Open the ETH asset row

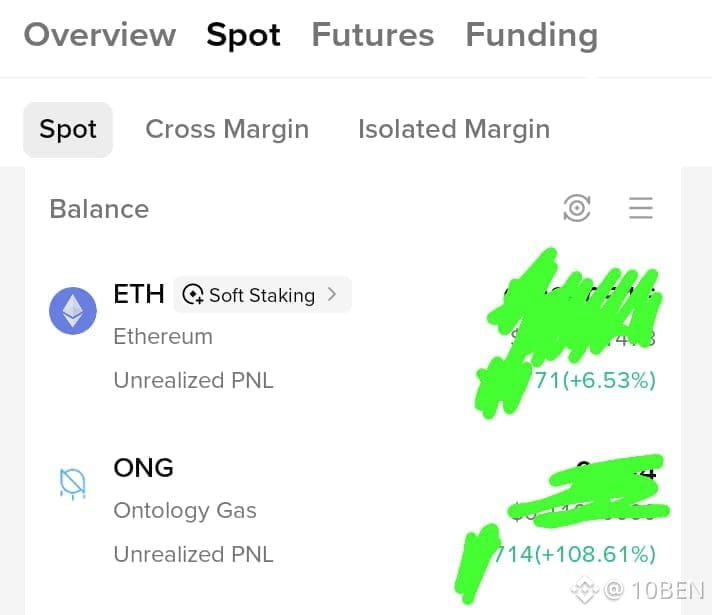pyautogui.click(x=353, y=337)
